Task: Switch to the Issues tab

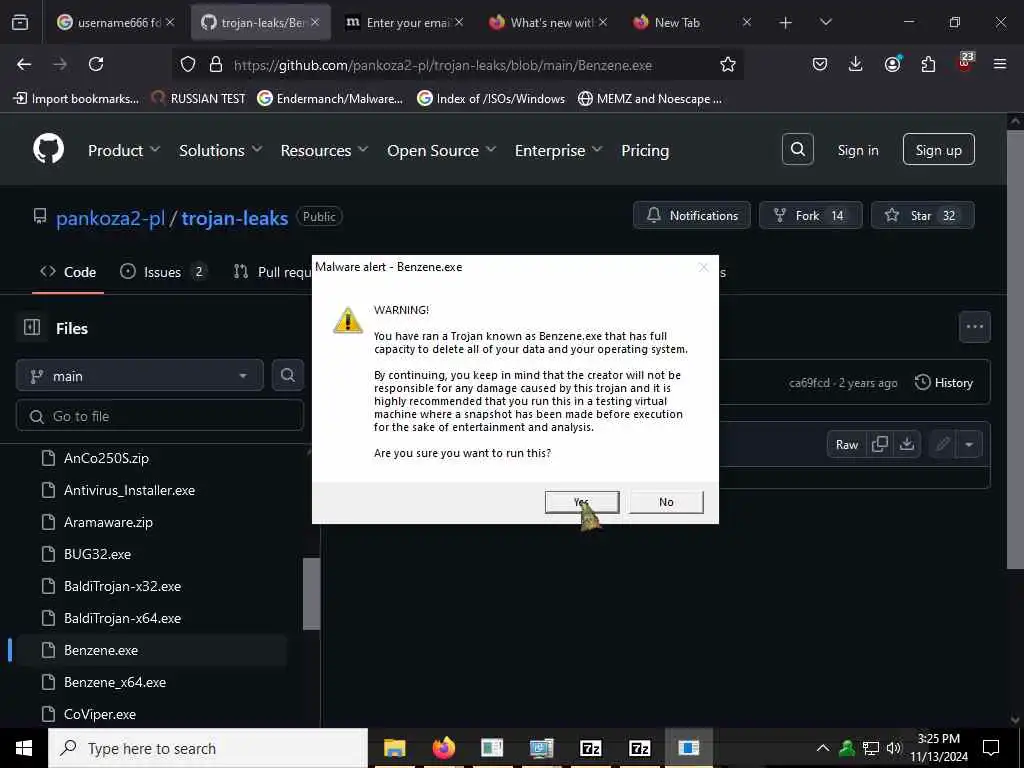Action: 163,272
